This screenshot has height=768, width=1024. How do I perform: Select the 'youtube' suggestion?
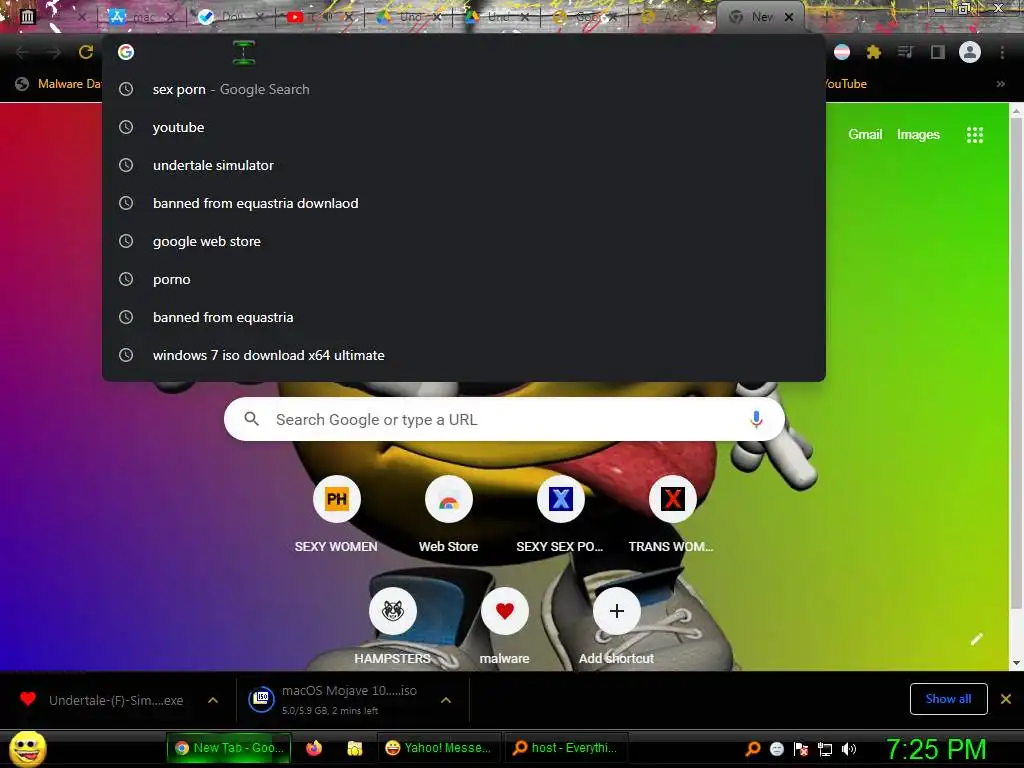(x=464, y=127)
